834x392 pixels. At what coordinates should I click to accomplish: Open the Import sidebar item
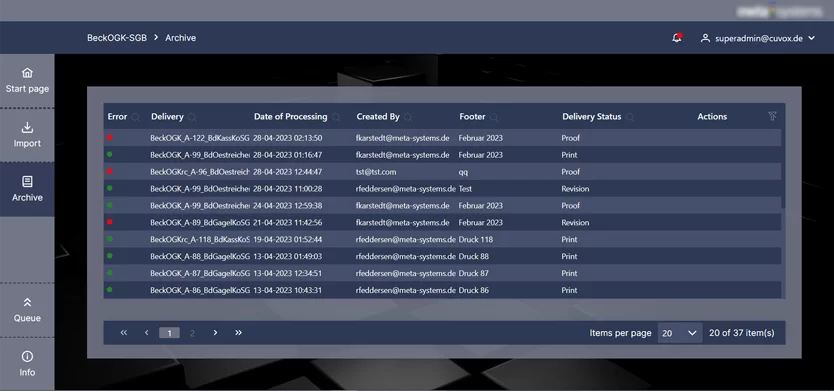coord(27,135)
